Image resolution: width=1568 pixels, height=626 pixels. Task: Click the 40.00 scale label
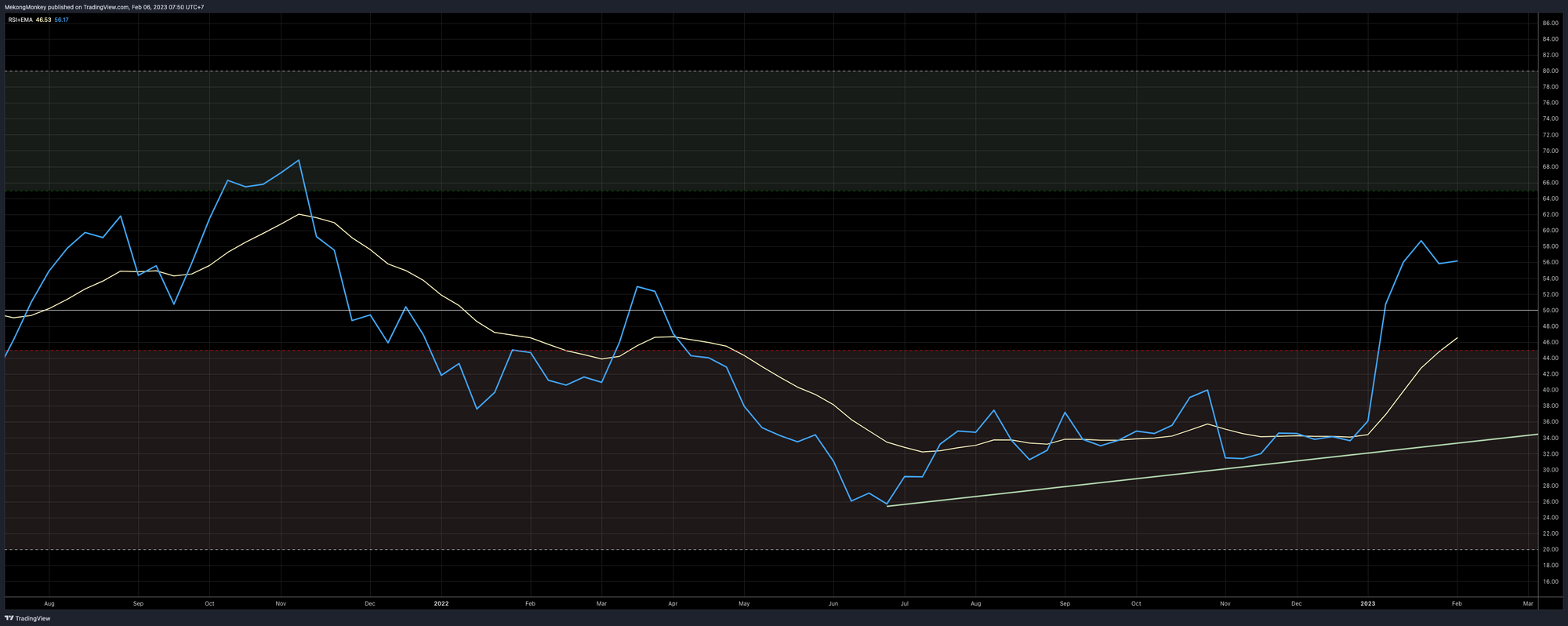pyautogui.click(x=1550, y=390)
